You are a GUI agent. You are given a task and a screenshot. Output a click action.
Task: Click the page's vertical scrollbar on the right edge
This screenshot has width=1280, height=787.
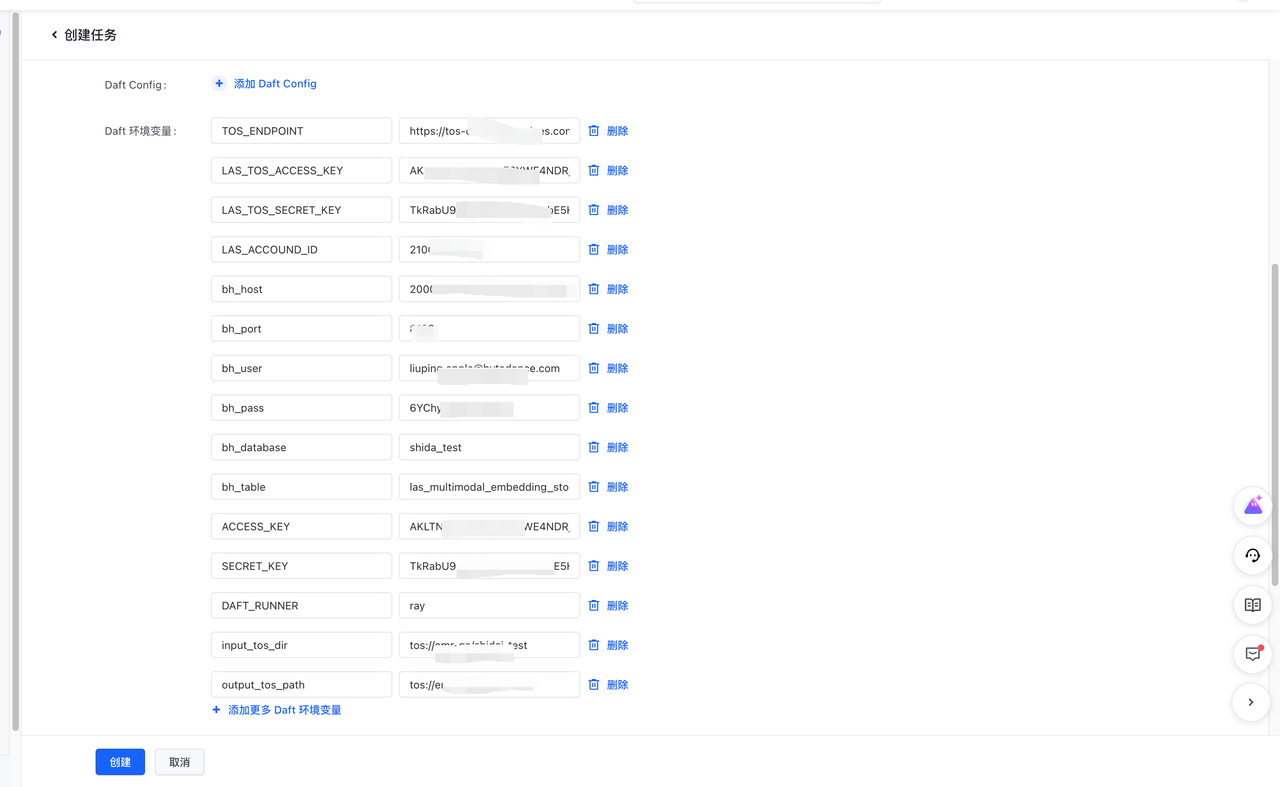pyautogui.click(x=1275, y=425)
